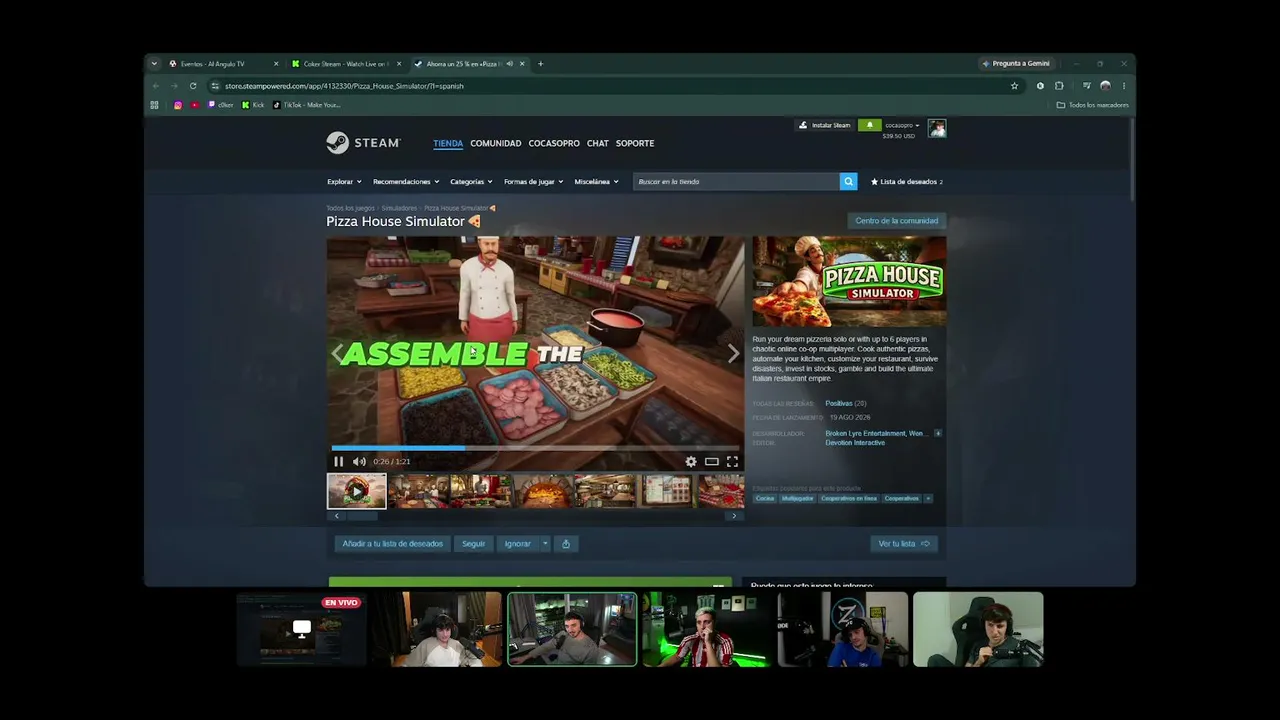Select the pizza oven screenshot thumbnail
The width and height of the screenshot is (1280, 720).
[x=543, y=491]
